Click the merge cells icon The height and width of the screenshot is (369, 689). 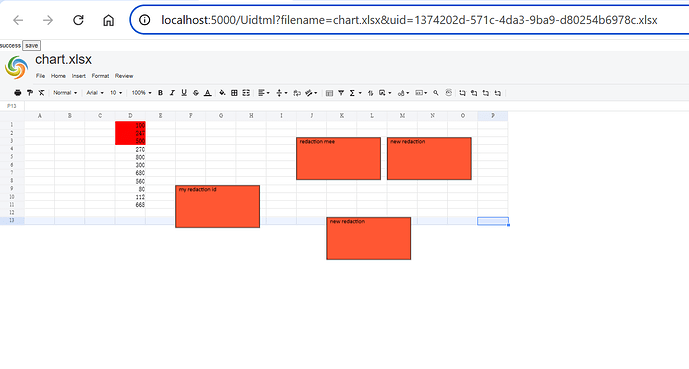(246, 93)
